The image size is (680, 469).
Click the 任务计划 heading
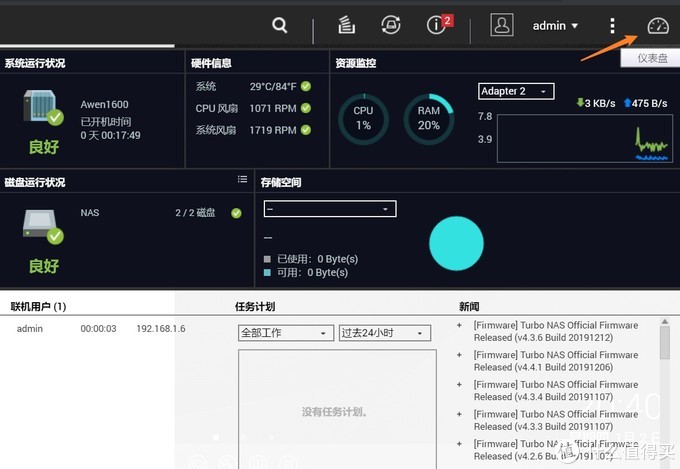coord(255,307)
